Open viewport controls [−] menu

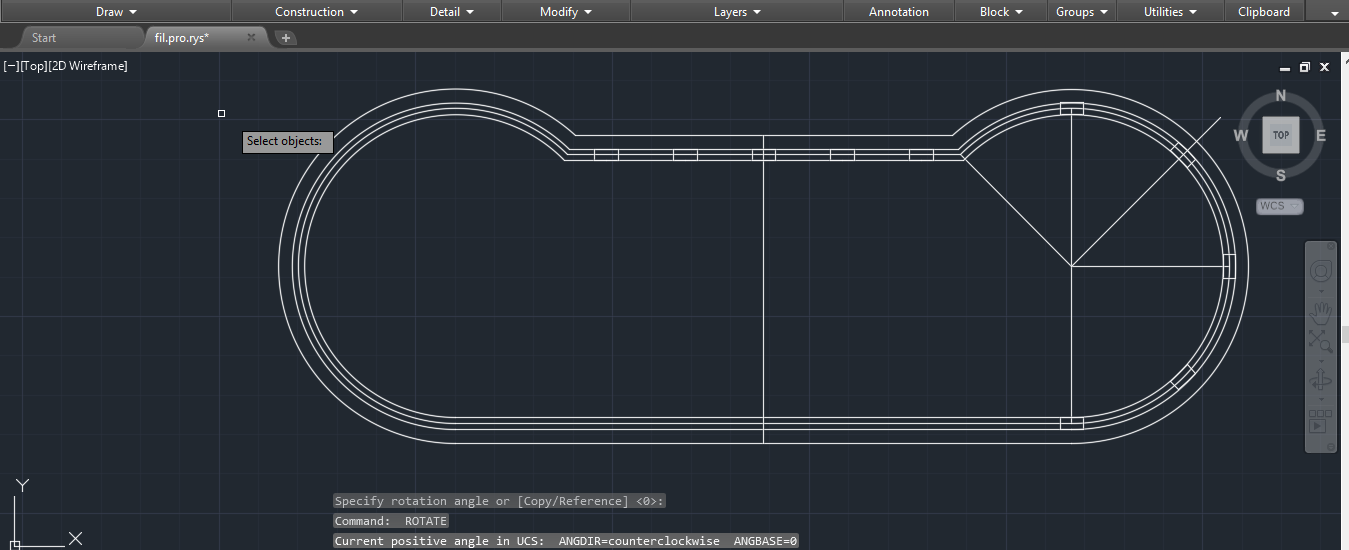point(11,66)
